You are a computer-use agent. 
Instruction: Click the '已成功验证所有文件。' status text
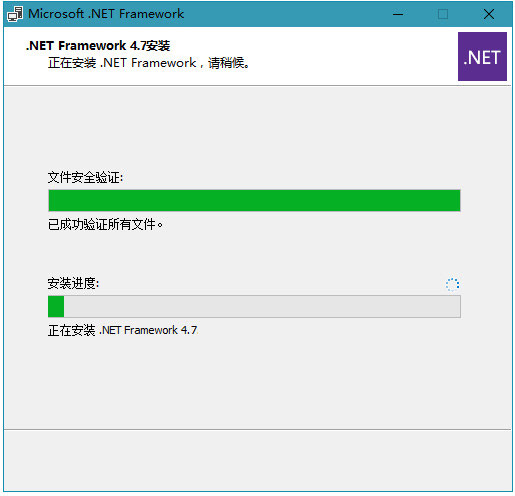pos(105,224)
